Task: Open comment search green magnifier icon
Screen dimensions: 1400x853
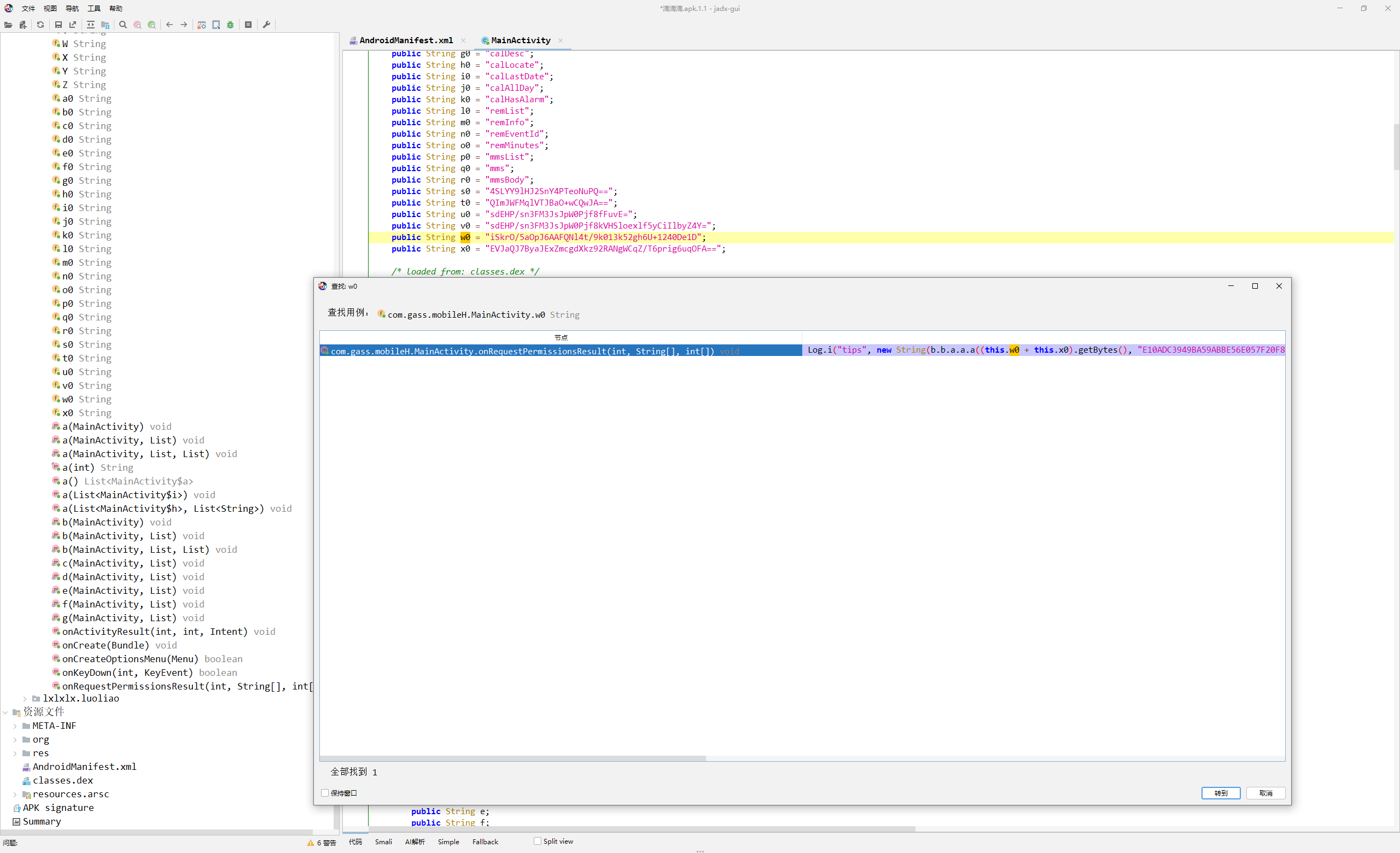Action: [151, 25]
